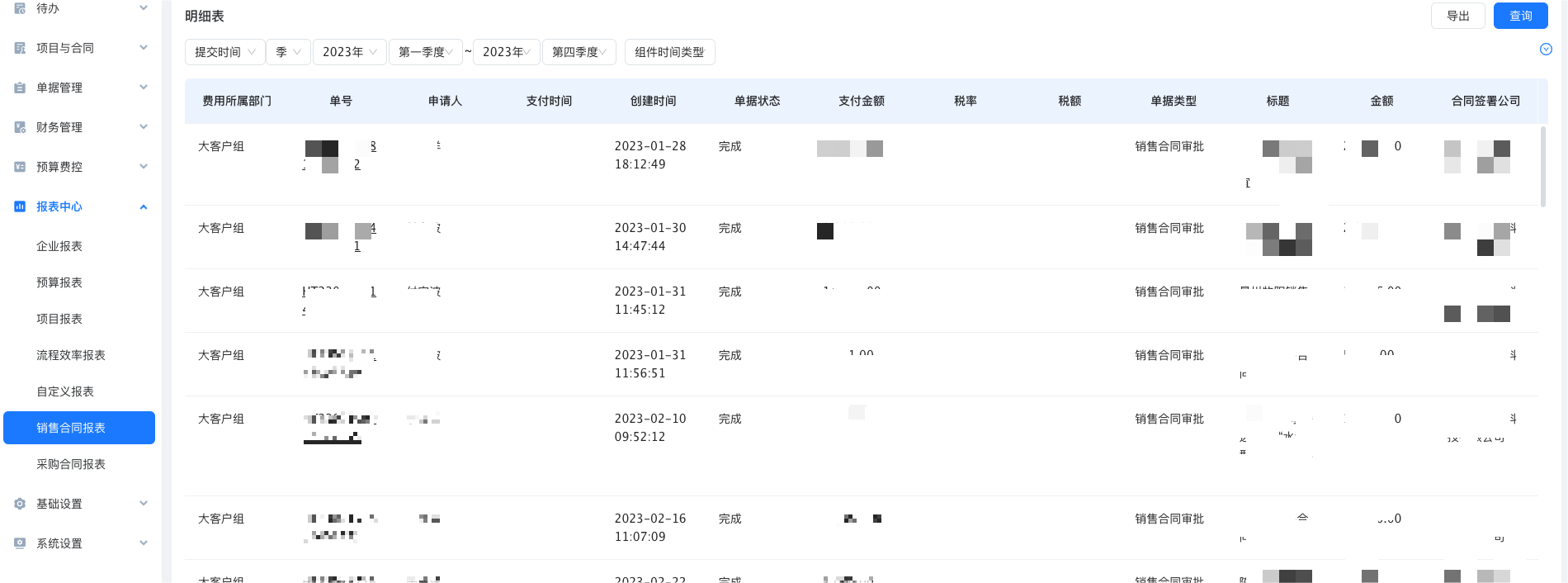Click the circled down-arrow filter expand icon
The height and width of the screenshot is (583, 1568).
[x=1546, y=50]
